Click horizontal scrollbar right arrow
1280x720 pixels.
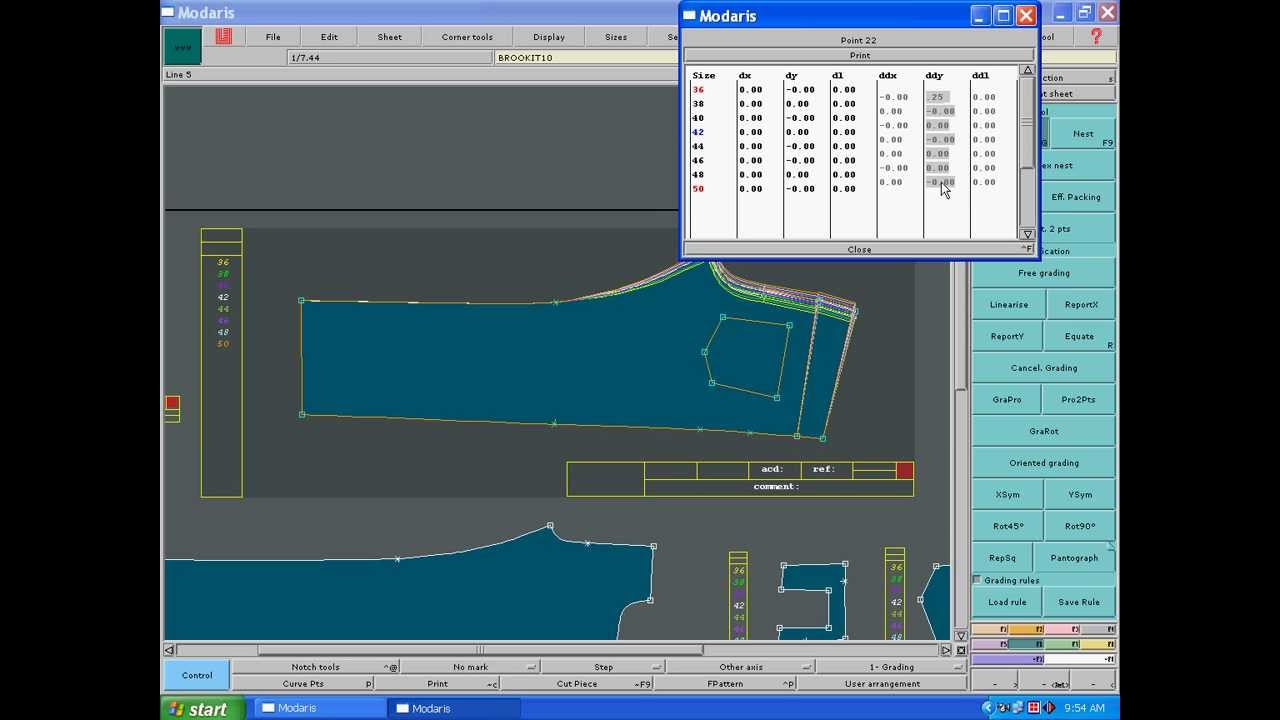pyautogui.click(x=946, y=650)
